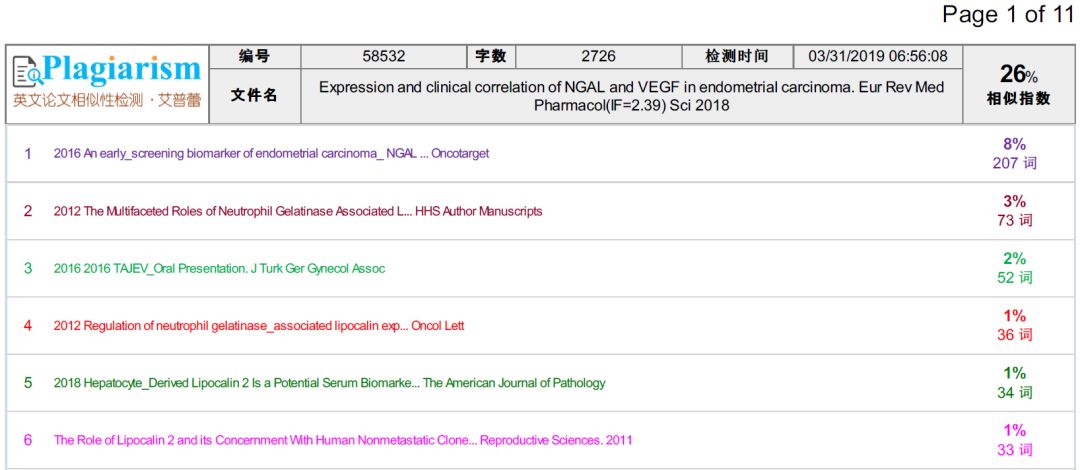The width and height of the screenshot is (1080, 470).
Task: Select source number 6 index
Action: tap(28, 440)
